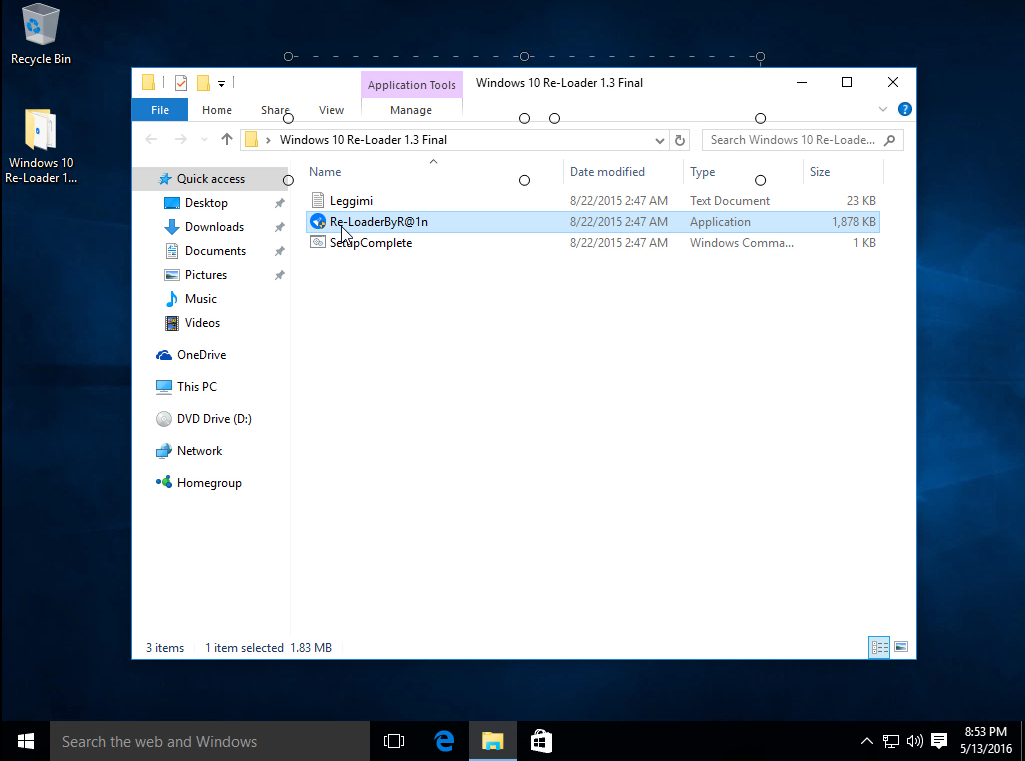The image size is (1025, 761).
Task: Sort by Date modified column header
Action: click(x=607, y=172)
